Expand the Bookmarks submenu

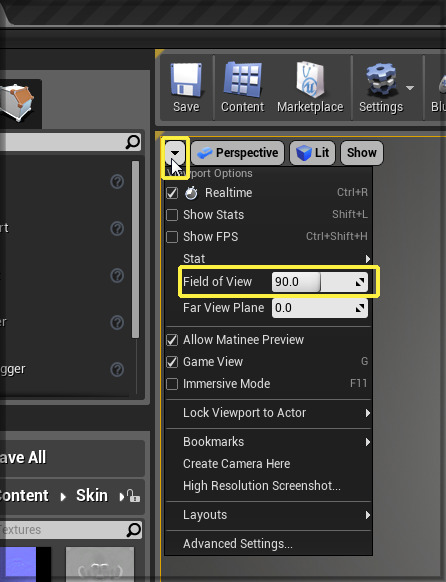pyautogui.click(x=268, y=442)
